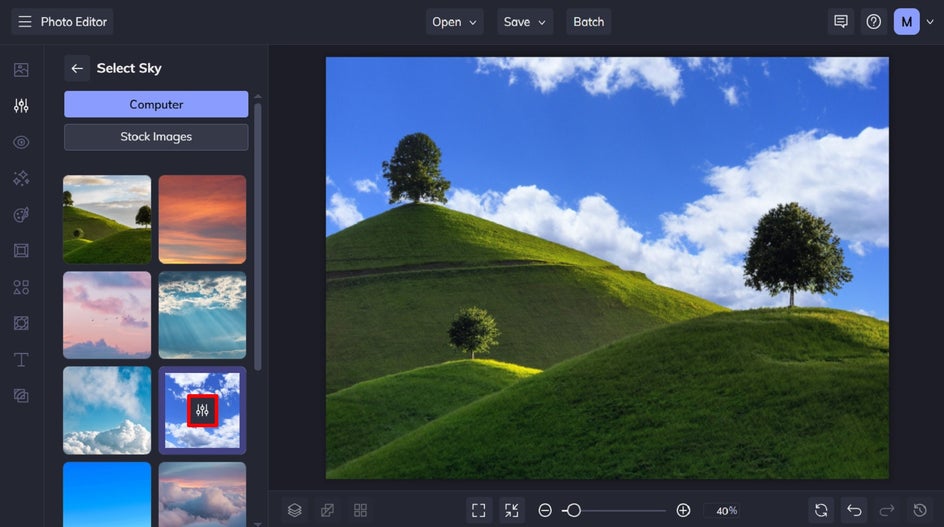
Task: Go back with the Select Sky arrow
Action: tap(77, 68)
